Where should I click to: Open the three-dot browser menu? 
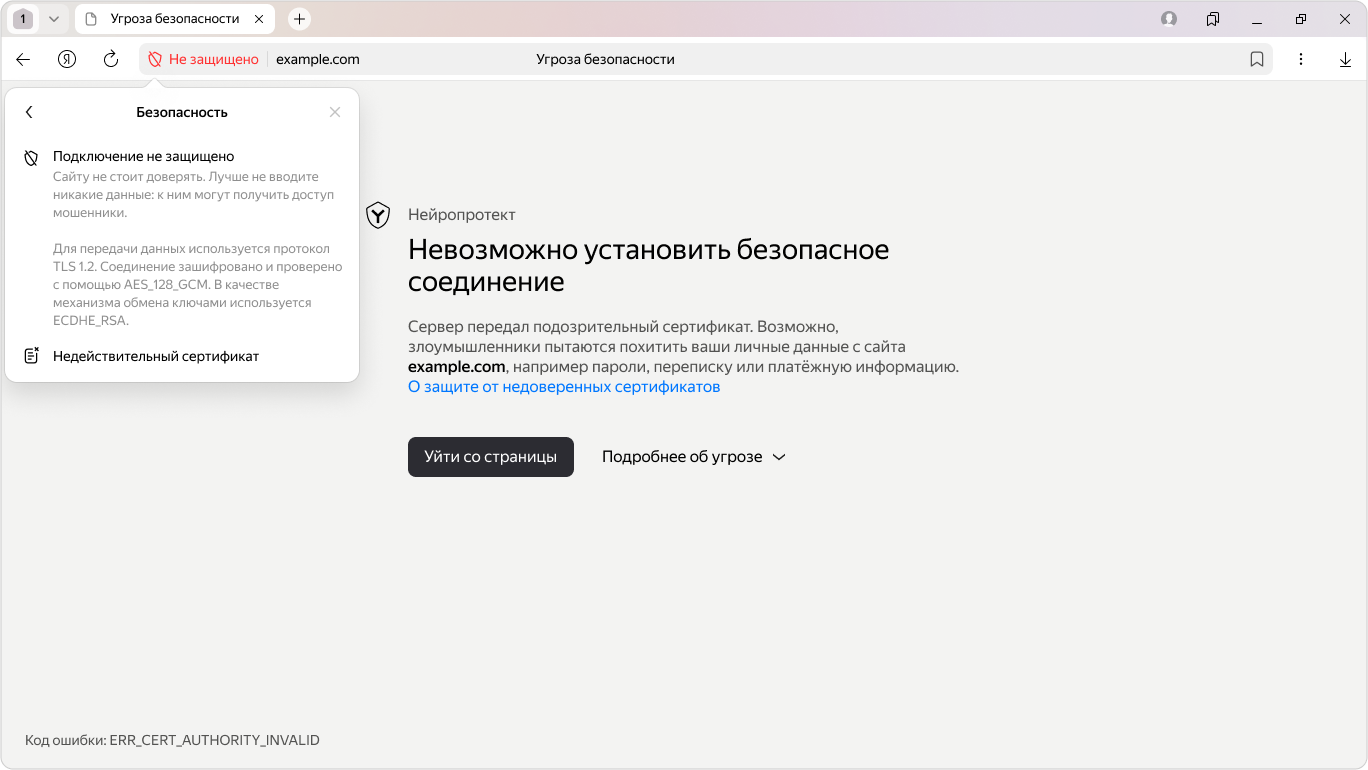pyautogui.click(x=1301, y=60)
